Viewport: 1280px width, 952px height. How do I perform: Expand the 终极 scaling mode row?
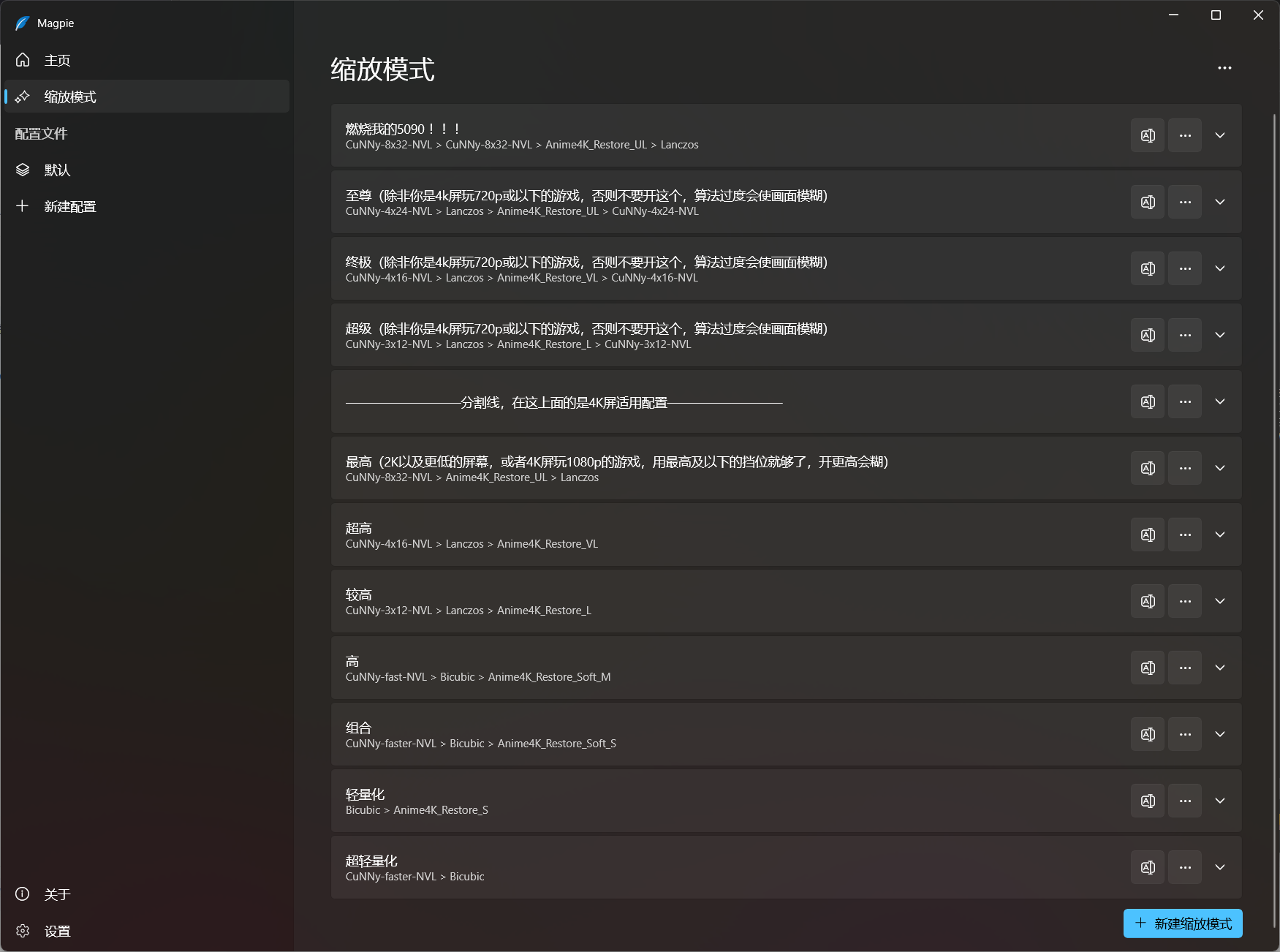coord(1220,268)
